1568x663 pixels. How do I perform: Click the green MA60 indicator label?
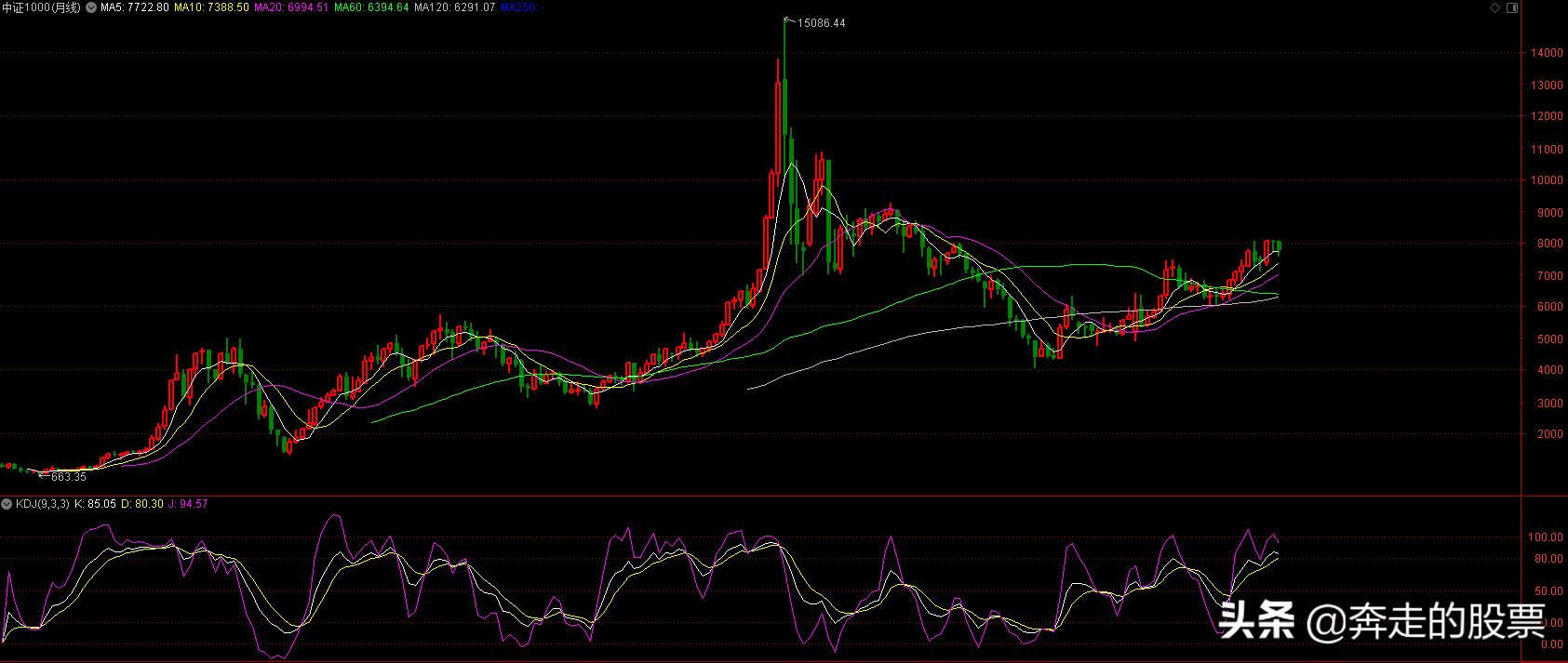372,7
